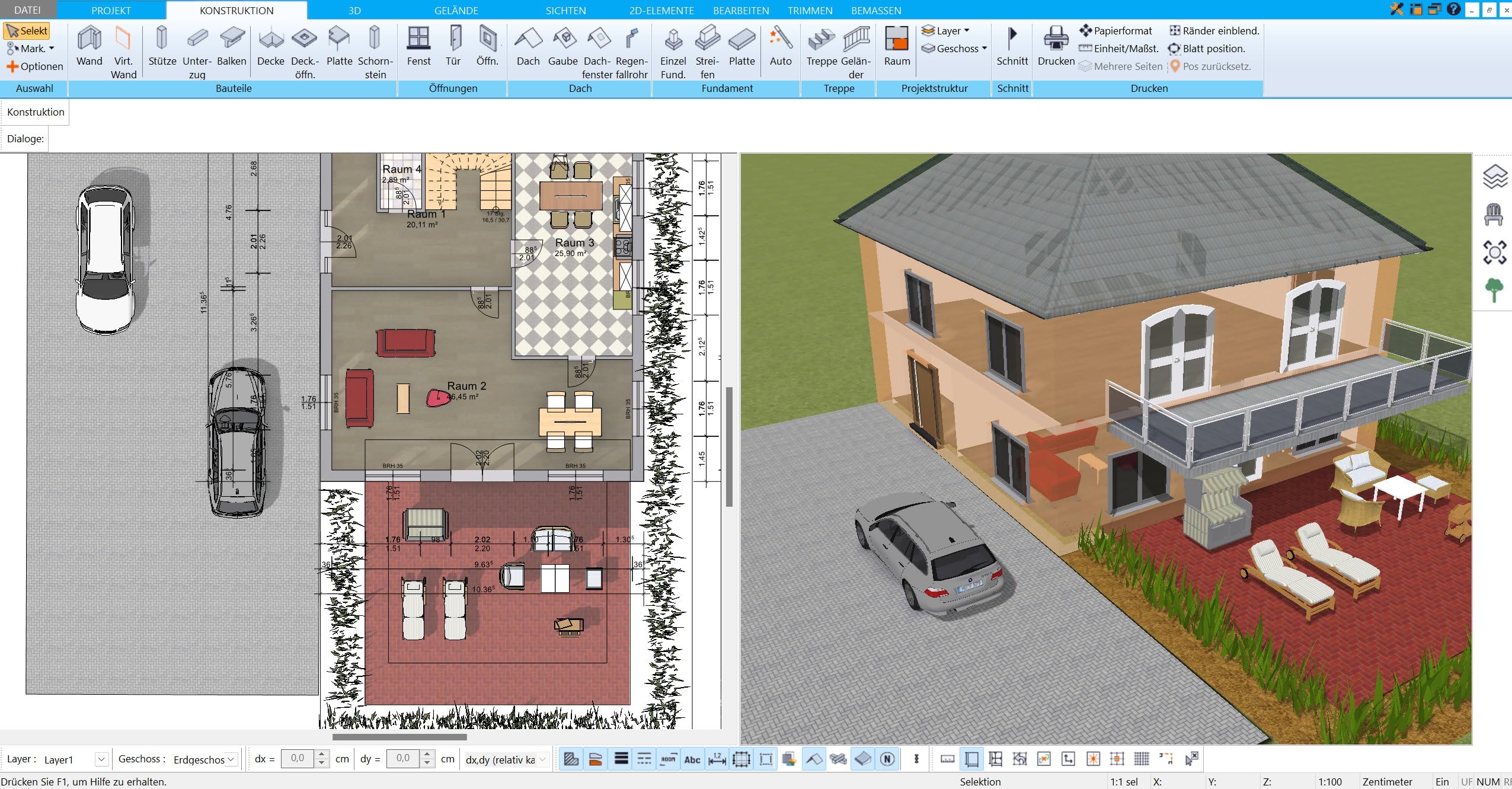Click the 2D plan horizontal scrollbar
This screenshot has height=789, width=1512.
click(x=399, y=737)
